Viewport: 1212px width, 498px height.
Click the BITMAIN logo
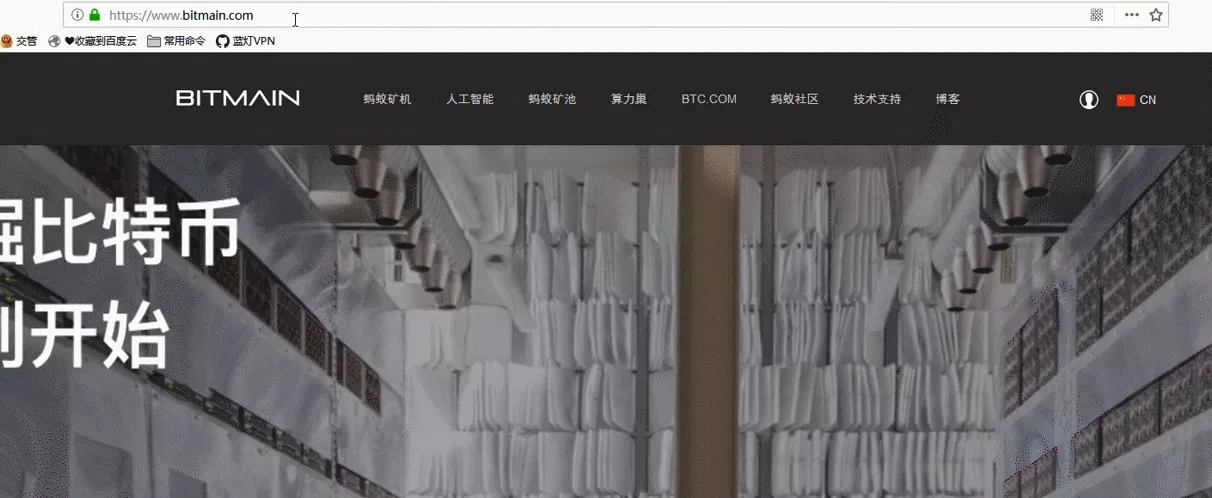click(x=238, y=98)
